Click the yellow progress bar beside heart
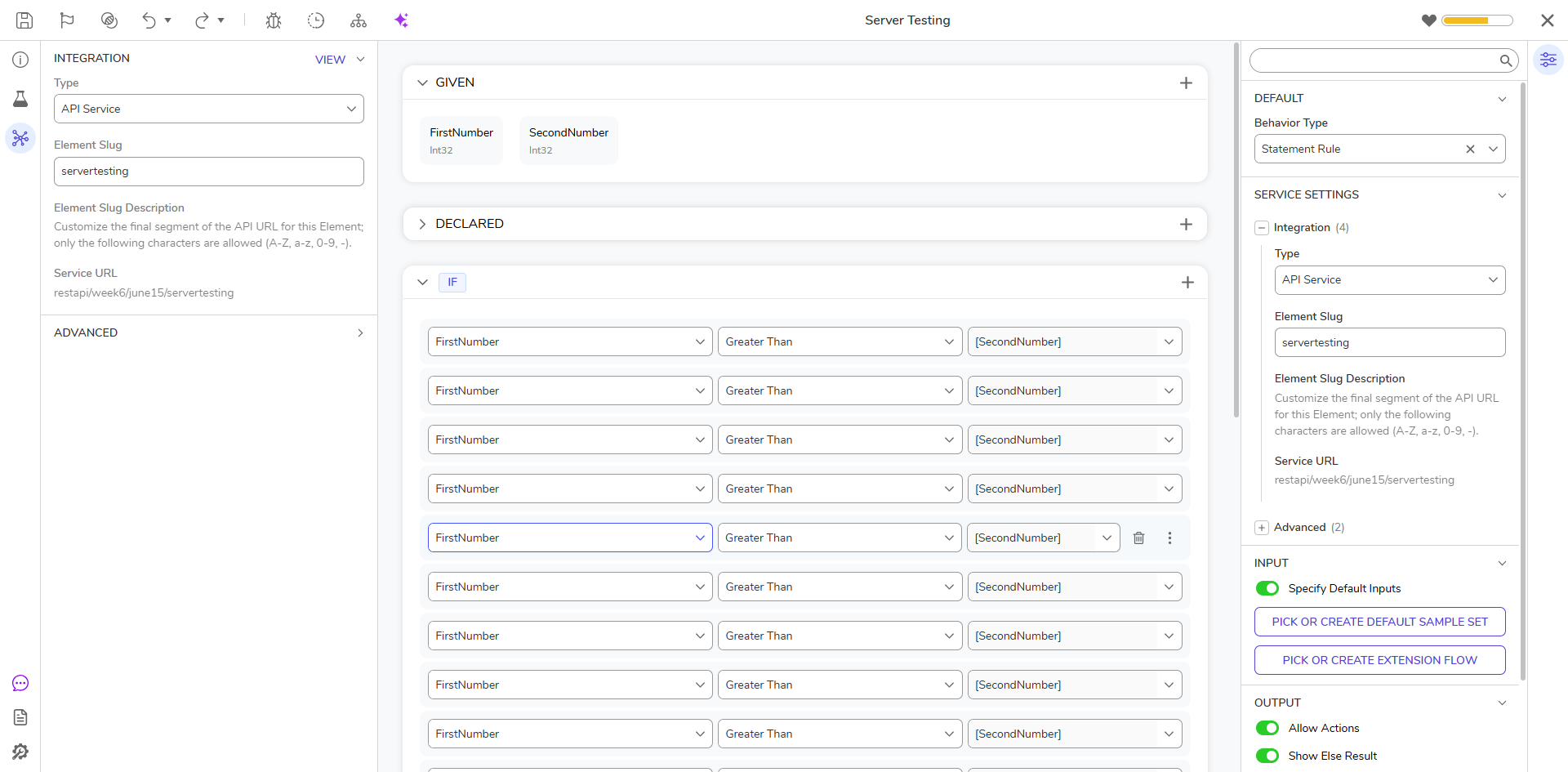Viewport: 1568px width, 772px height. 1477,20
